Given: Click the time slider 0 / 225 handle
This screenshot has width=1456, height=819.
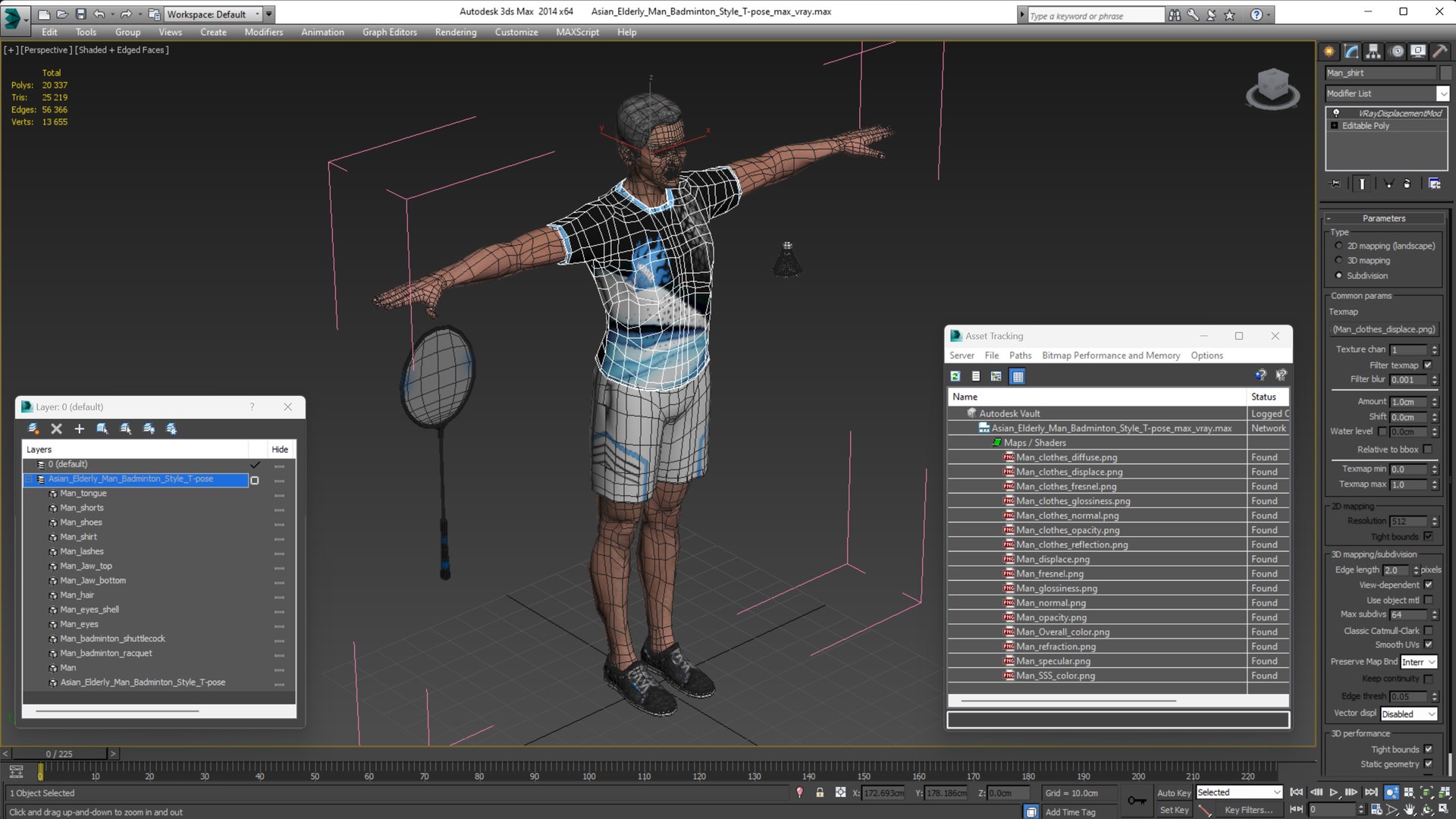Looking at the screenshot, I should pos(59,754).
